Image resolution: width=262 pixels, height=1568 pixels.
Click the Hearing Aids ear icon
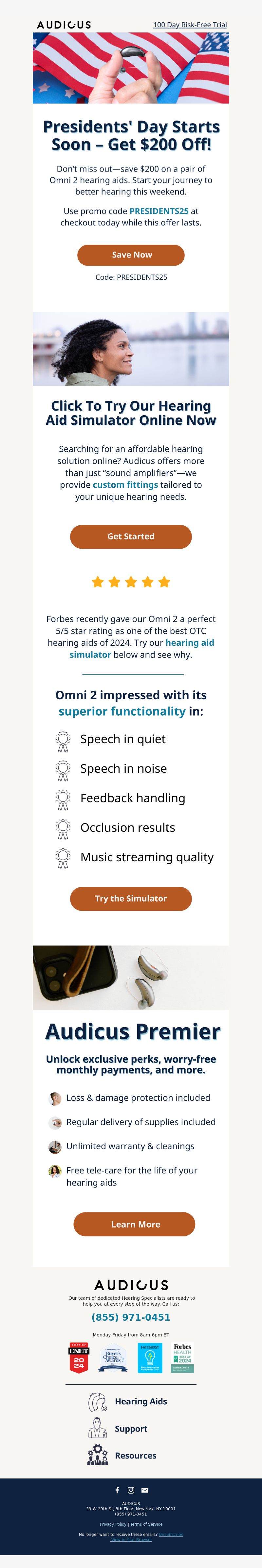pos(97,1402)
